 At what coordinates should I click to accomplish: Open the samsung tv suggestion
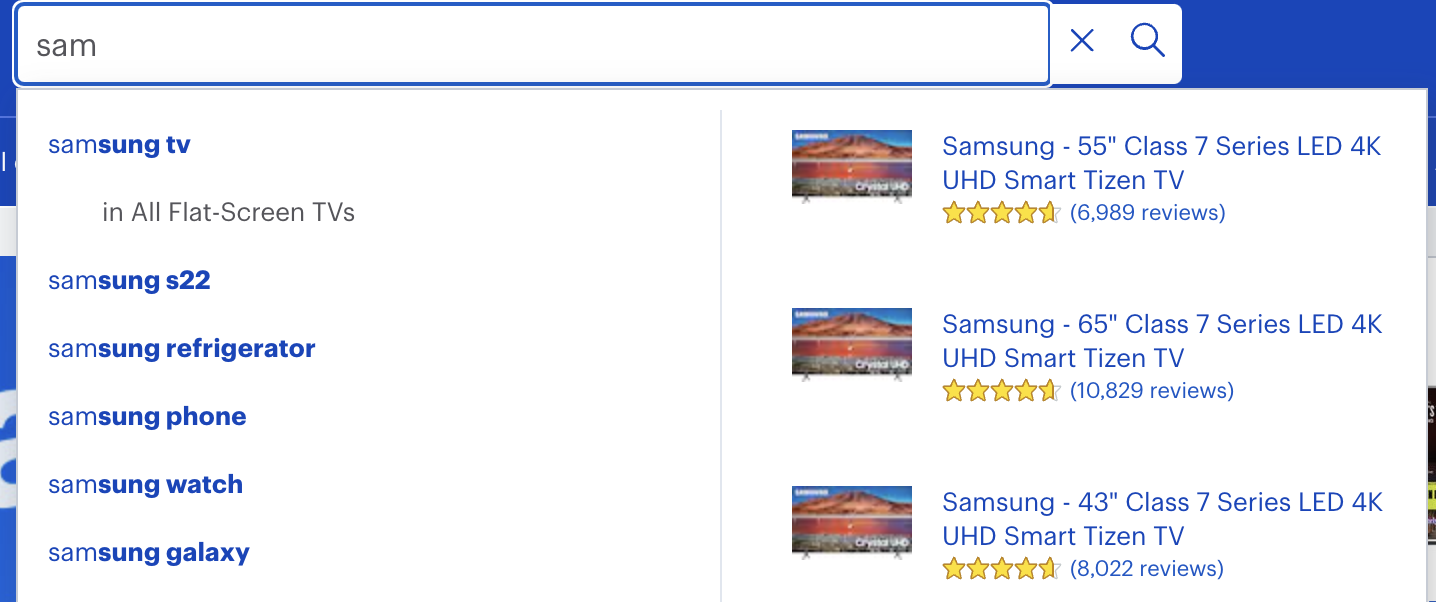119,144
